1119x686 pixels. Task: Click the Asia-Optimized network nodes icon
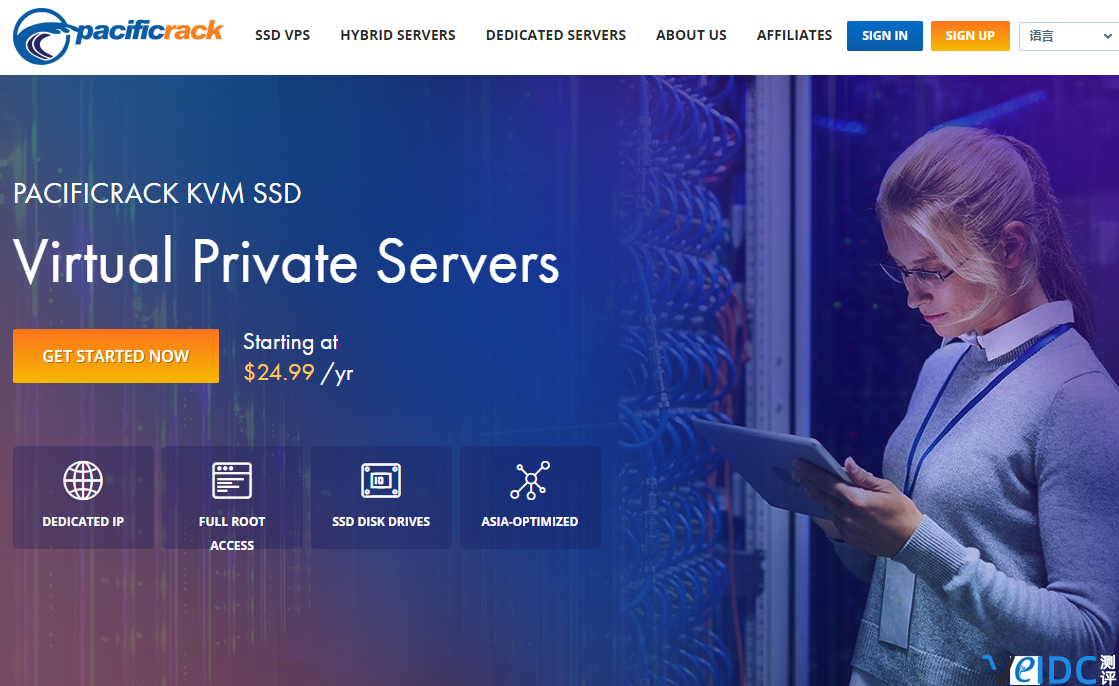pos(530,480)
